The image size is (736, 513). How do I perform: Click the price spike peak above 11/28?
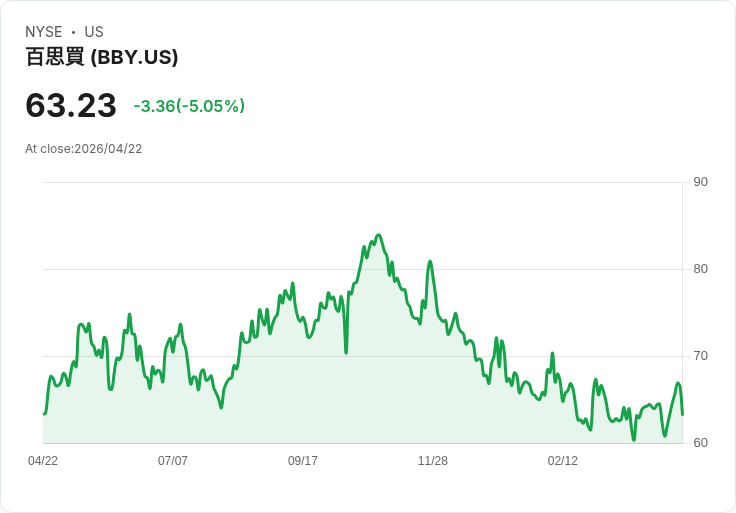(x=430, y=261)
